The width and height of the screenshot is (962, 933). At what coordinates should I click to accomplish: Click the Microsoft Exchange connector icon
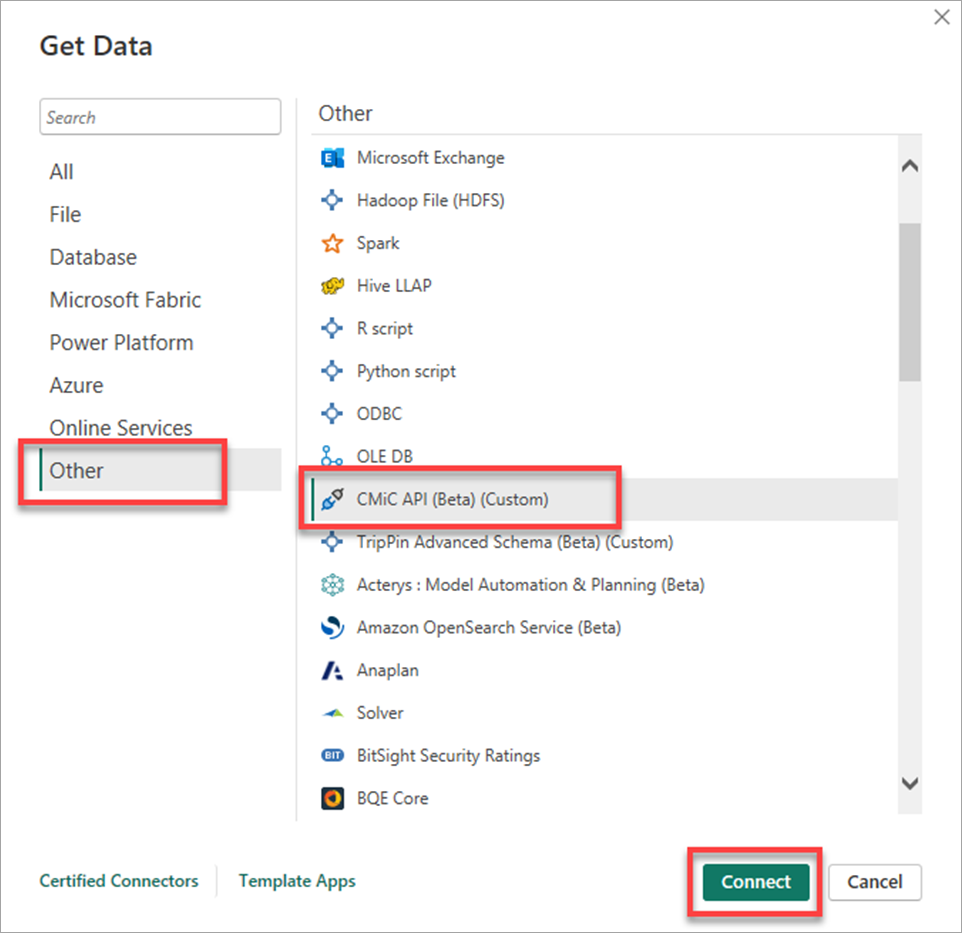click(332, 158)
